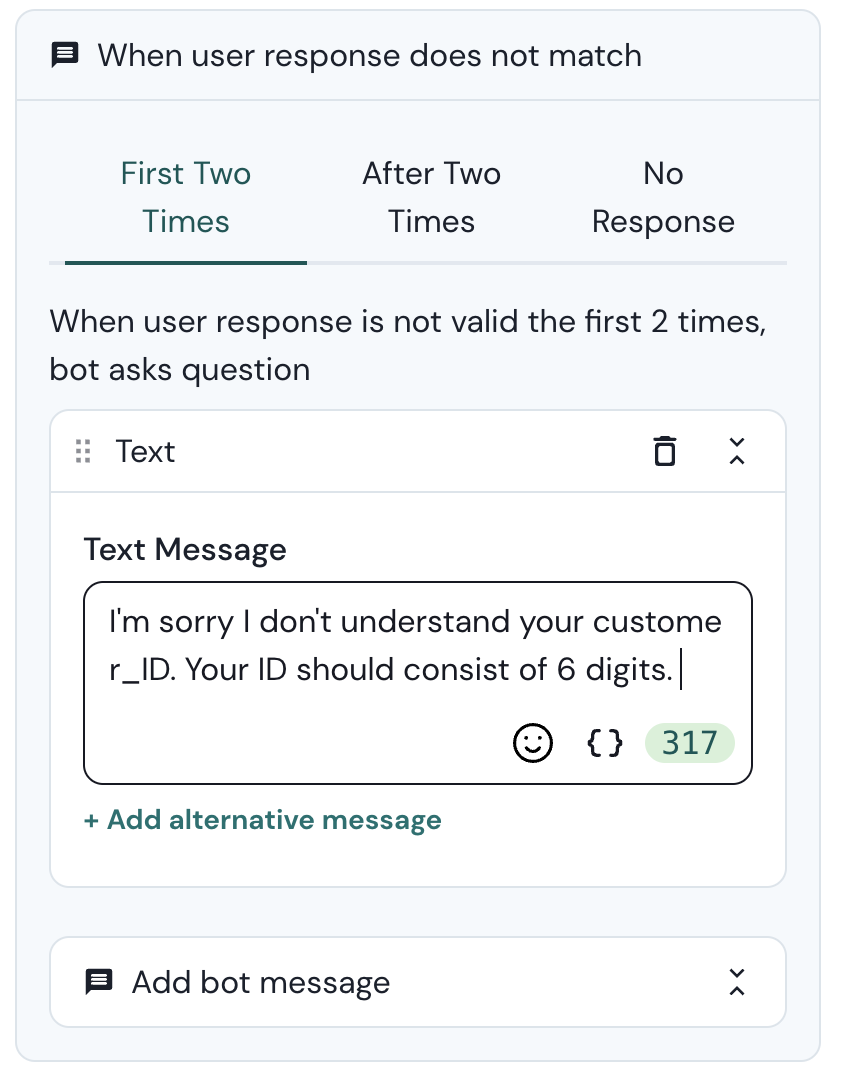
Task: Click the Add bot message button
Action: point(260,982)
